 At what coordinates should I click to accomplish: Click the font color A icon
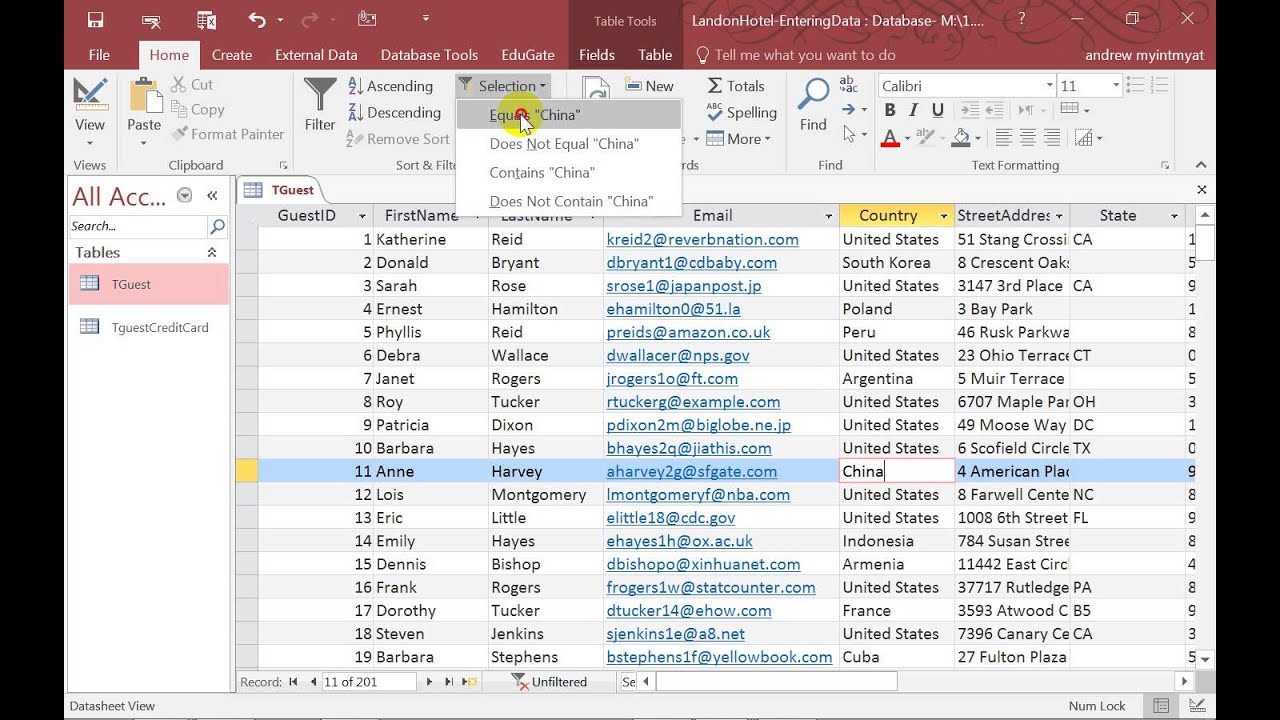click(890, 137)
